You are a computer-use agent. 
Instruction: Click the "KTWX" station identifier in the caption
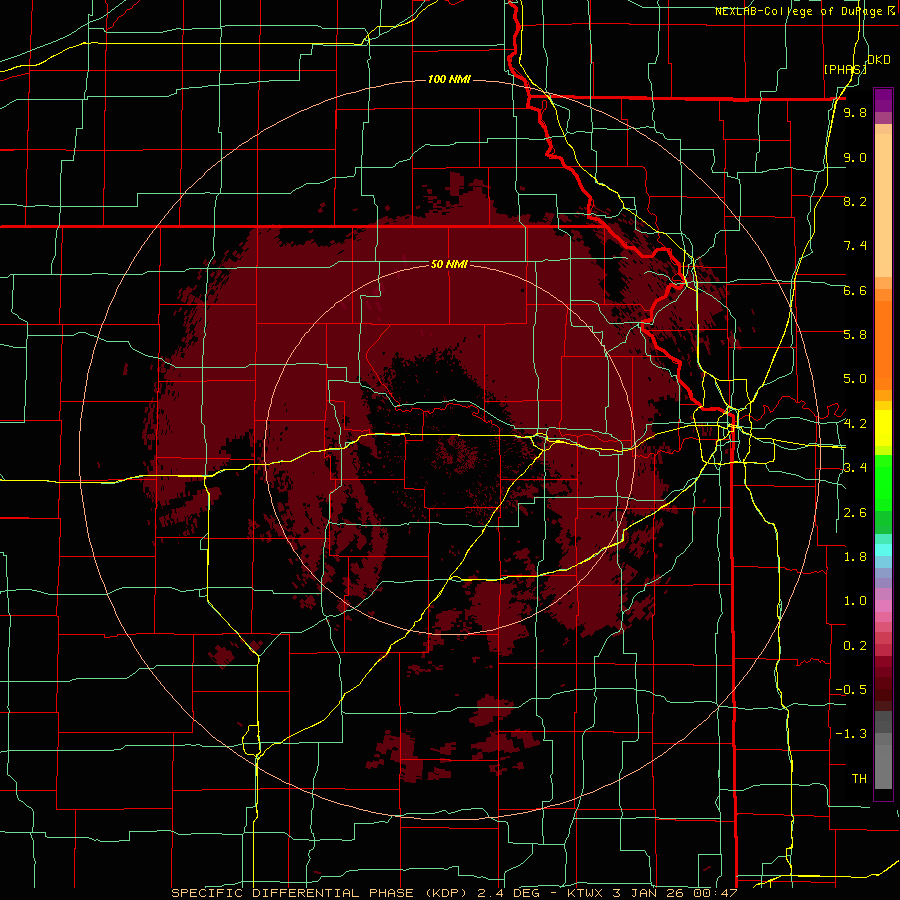(x=585, y=893)
